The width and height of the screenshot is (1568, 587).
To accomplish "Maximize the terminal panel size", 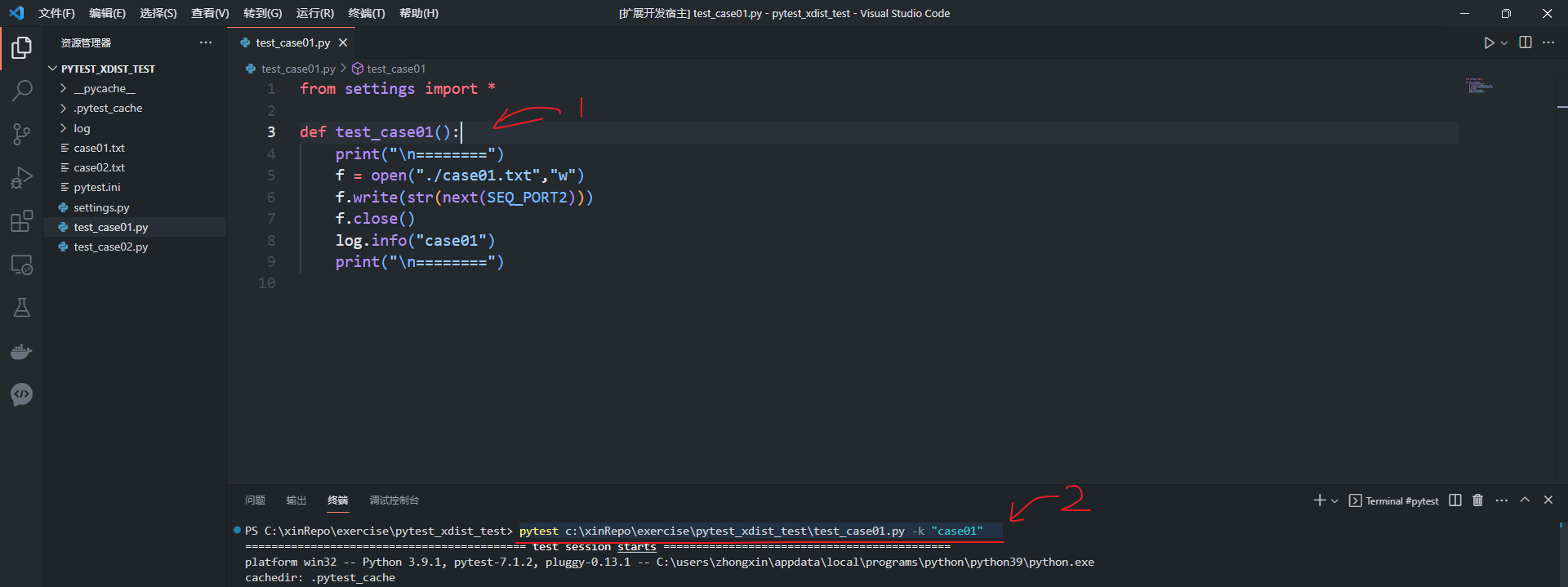I will click(1525, 500).
